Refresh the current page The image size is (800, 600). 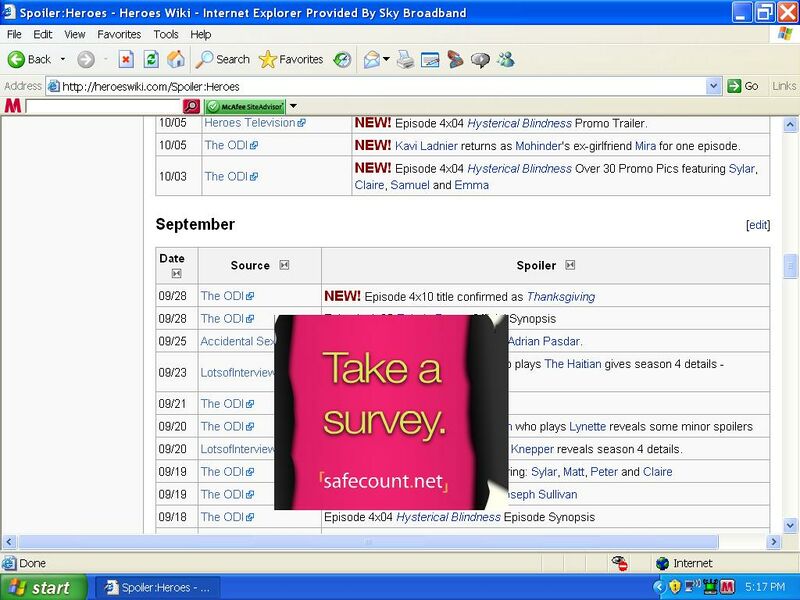151,60
